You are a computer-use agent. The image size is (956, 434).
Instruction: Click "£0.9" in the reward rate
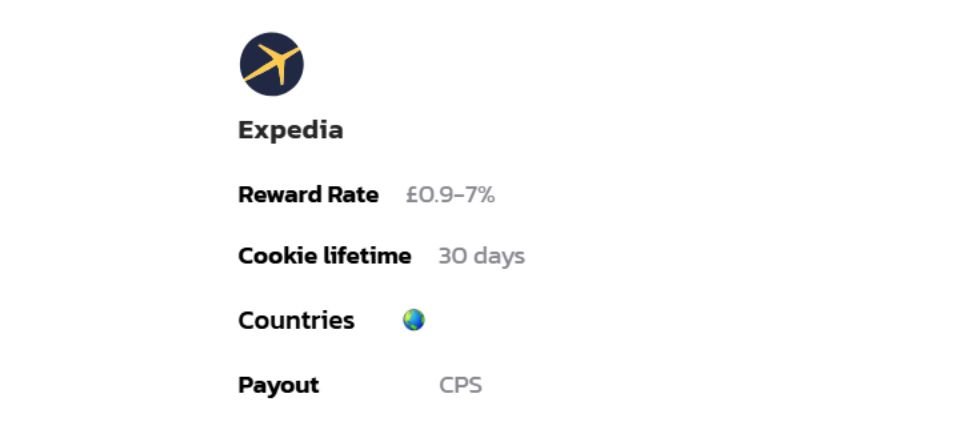click(x=429, y=195)
